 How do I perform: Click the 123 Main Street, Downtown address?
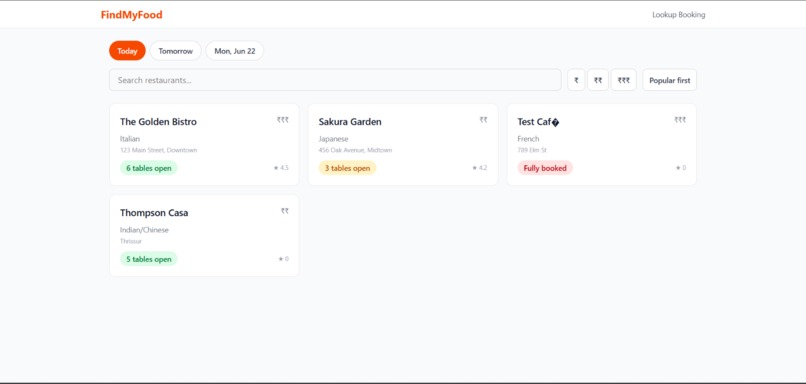point(158,150)
